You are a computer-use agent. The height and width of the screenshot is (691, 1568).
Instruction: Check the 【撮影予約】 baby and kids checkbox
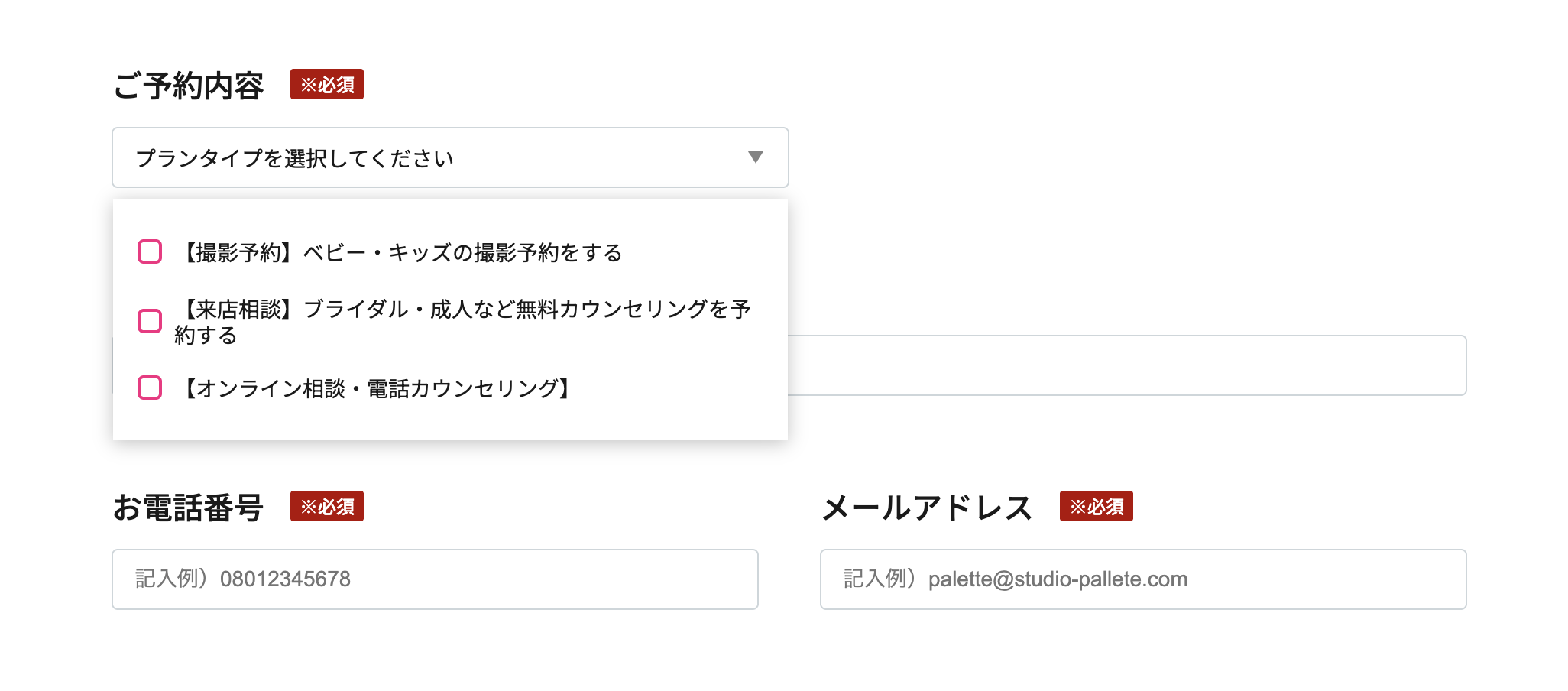[150, 251]
